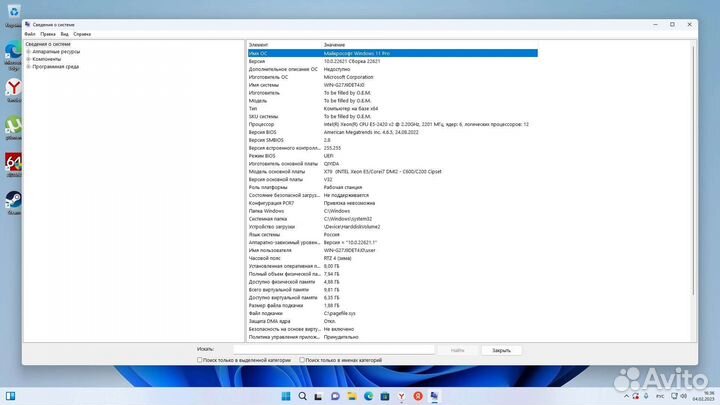
Task: Select the 'Папка Windows' row
Action: pos(392,211)
